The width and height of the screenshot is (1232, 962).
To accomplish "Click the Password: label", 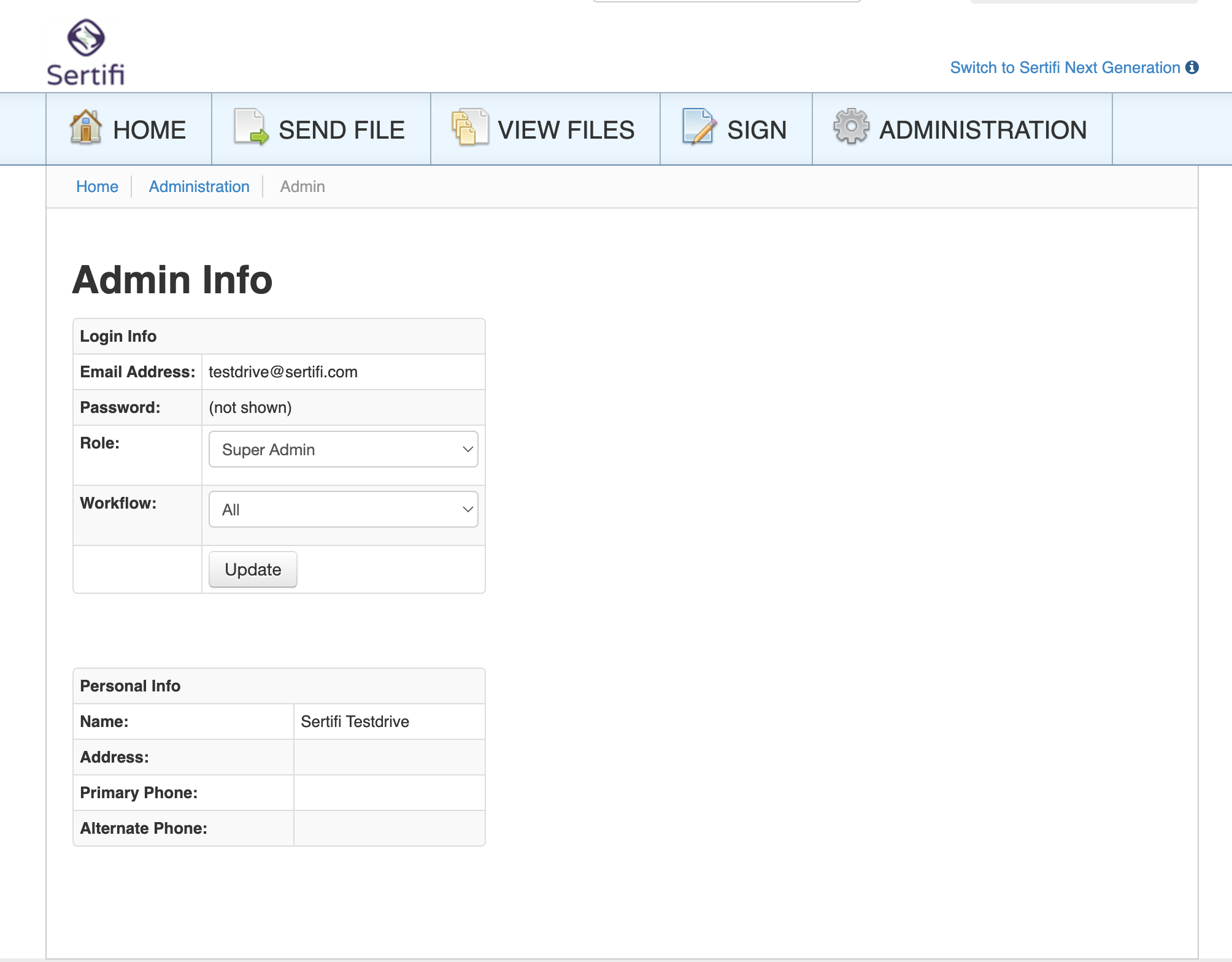I will [120, 407].
